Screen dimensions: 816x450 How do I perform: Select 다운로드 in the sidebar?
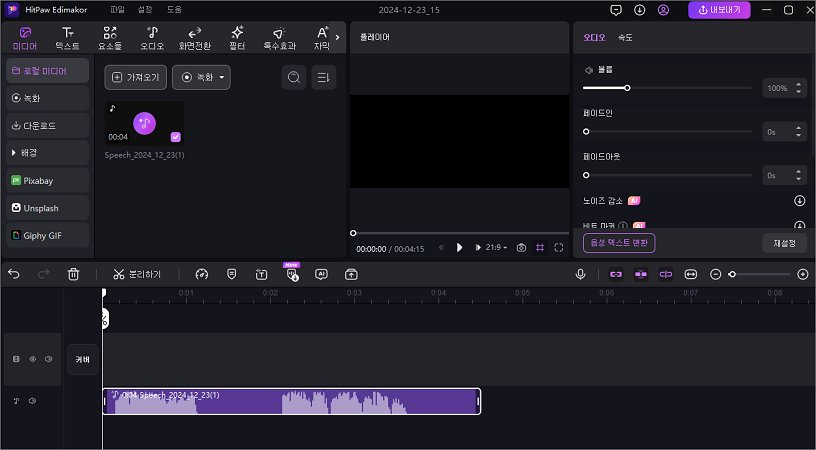(47, 126)
